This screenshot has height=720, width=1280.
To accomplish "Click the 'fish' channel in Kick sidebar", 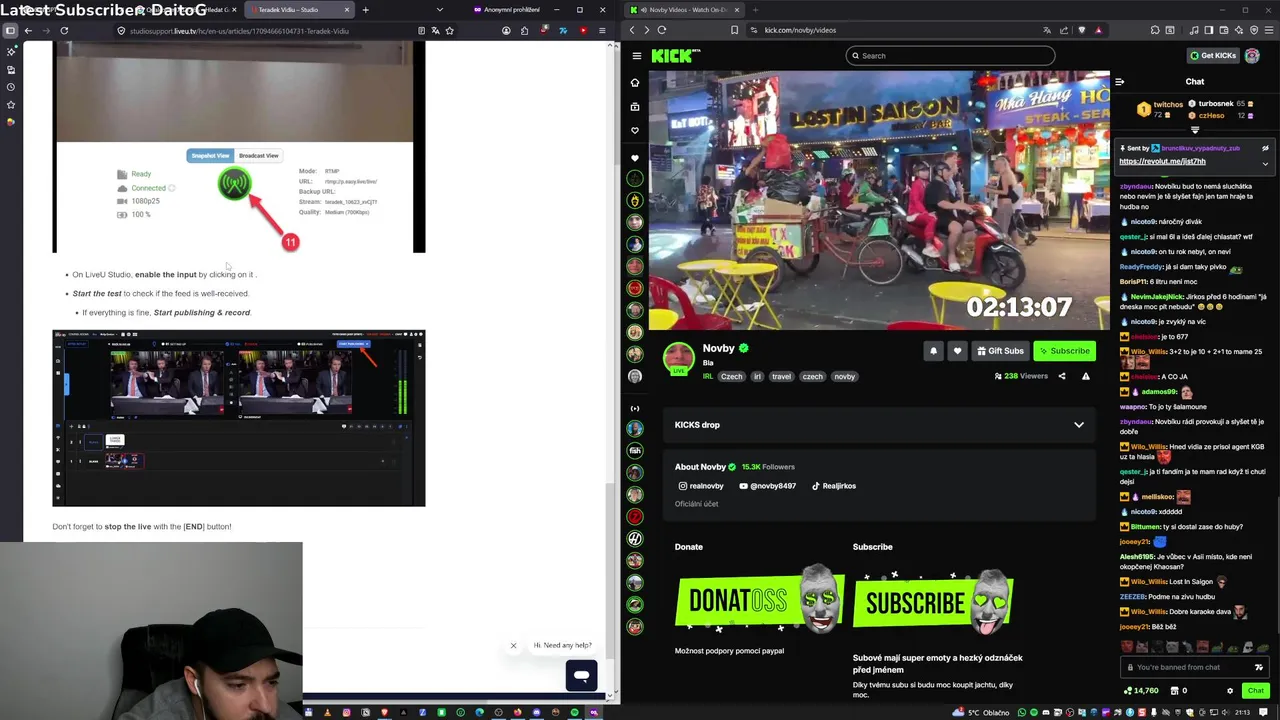I will pos(634,451).
